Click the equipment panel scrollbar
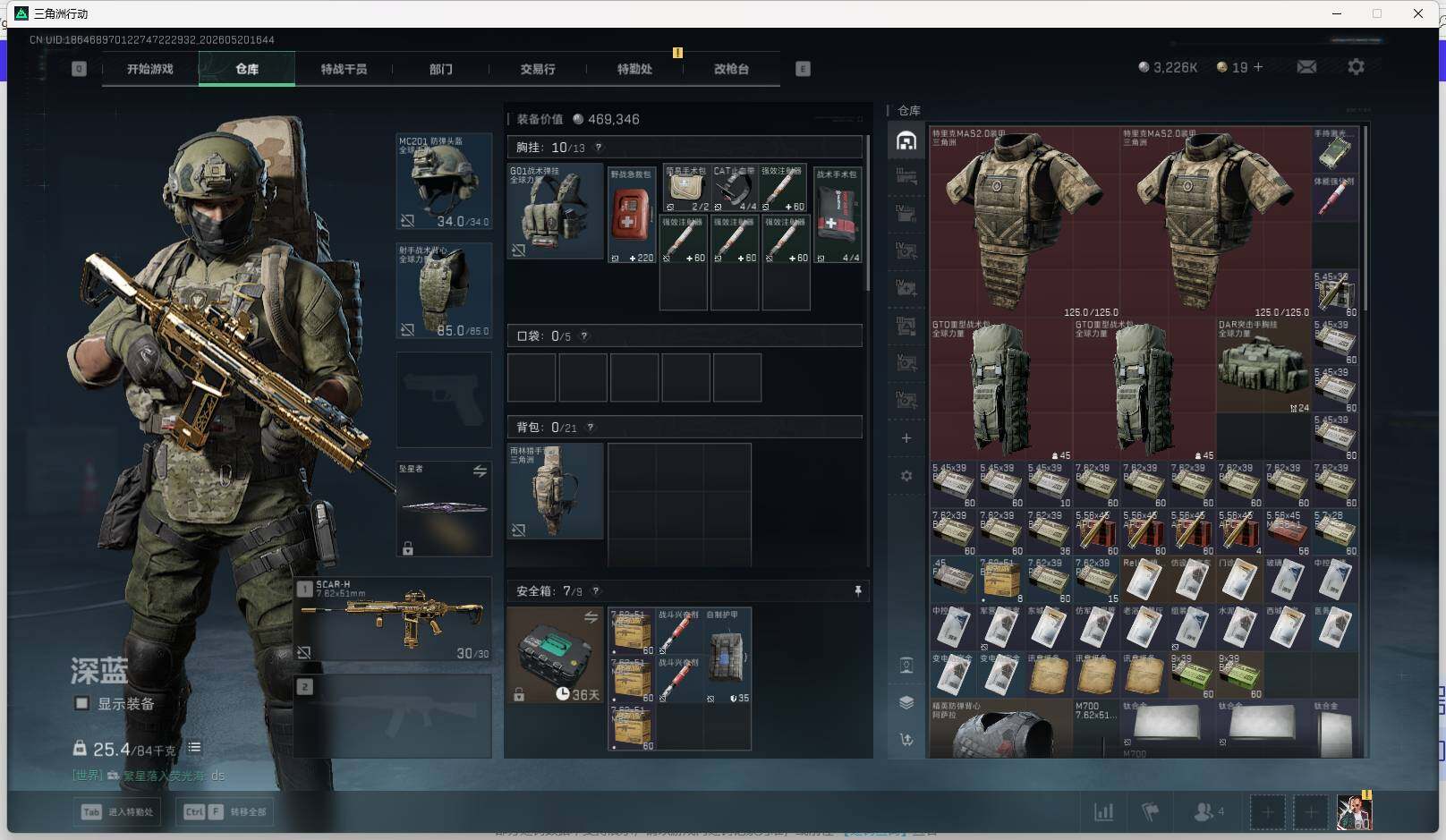The height and width of the screenshot is (840, 1446). click(867, 213)
